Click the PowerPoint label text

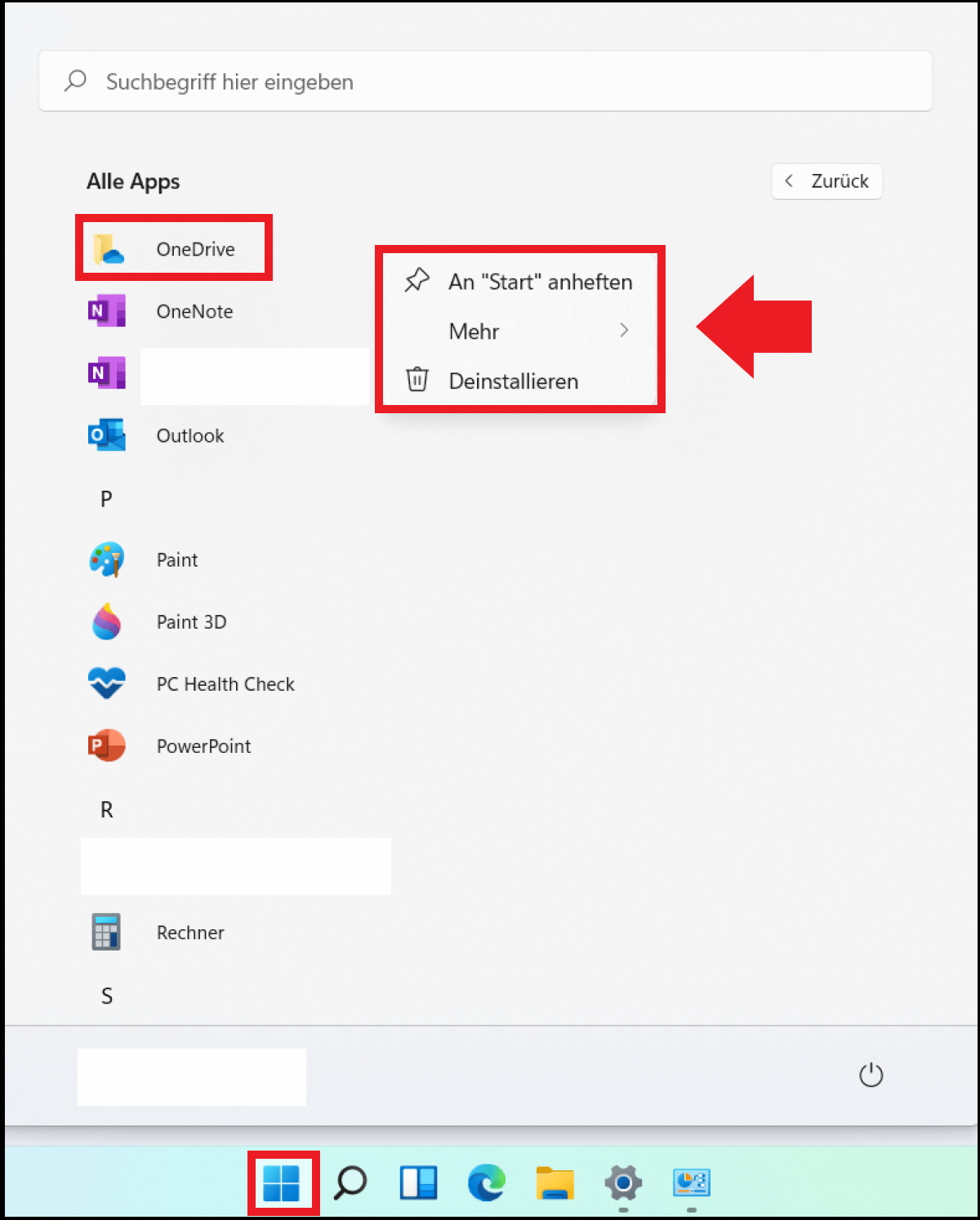(203, 746)
